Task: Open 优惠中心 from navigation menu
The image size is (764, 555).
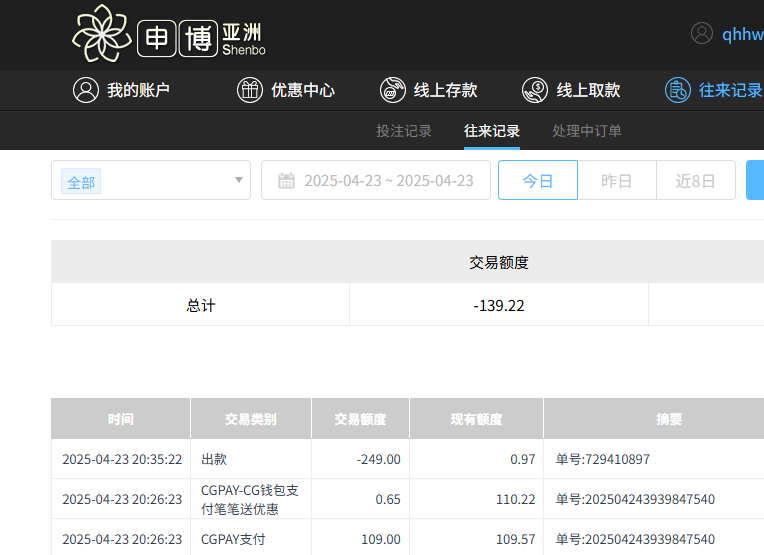Action: (x=303, y=90)
